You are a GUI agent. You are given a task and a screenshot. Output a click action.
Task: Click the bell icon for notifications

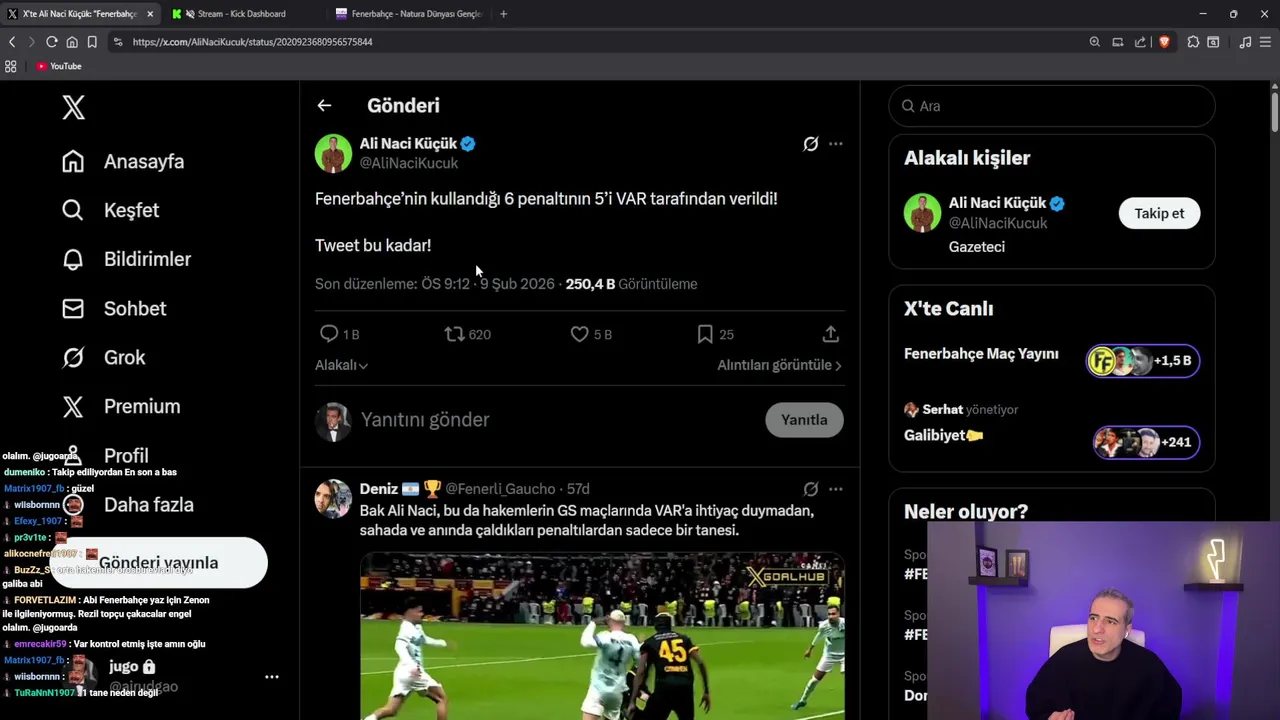point(73,259)
